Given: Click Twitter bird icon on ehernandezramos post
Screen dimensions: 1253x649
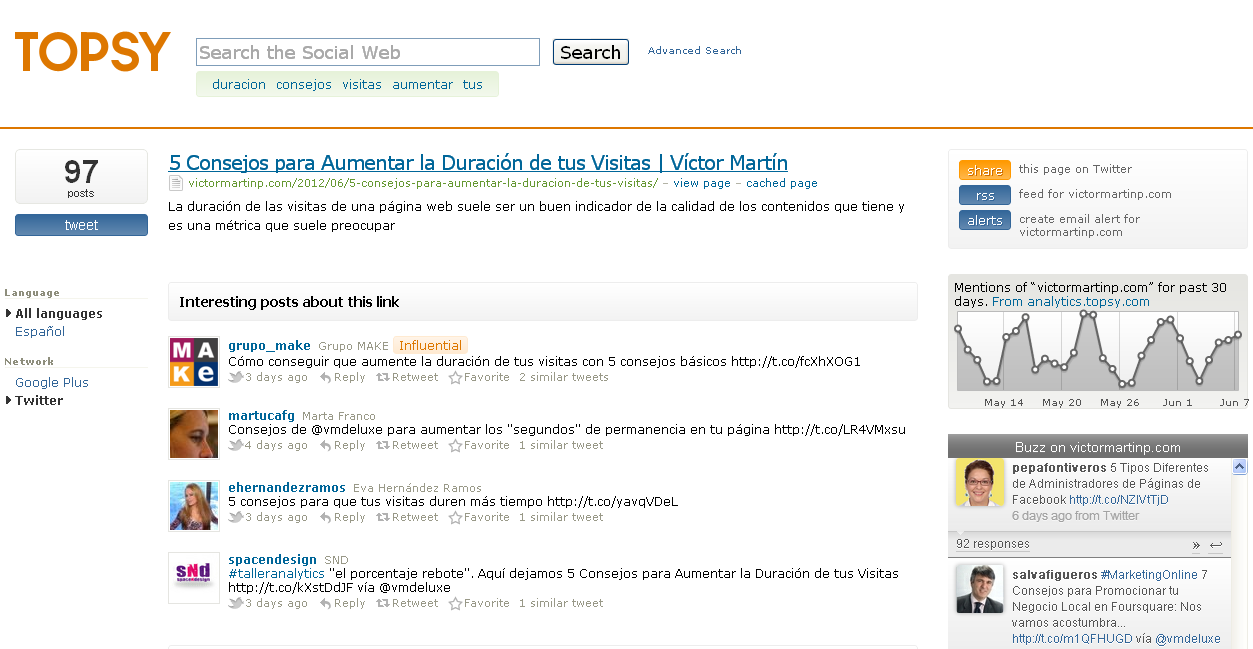Looking at the screenshot, I should (236, 518).
